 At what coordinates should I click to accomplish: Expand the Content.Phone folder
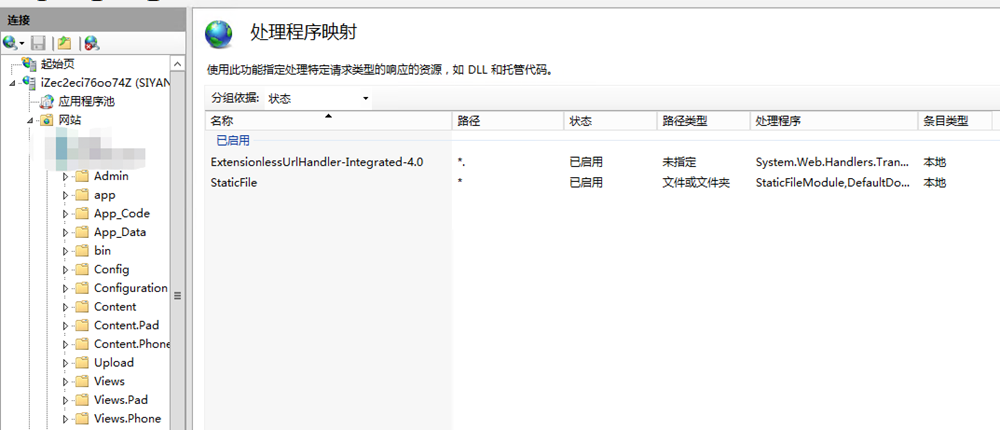click(x=65, y=345)
